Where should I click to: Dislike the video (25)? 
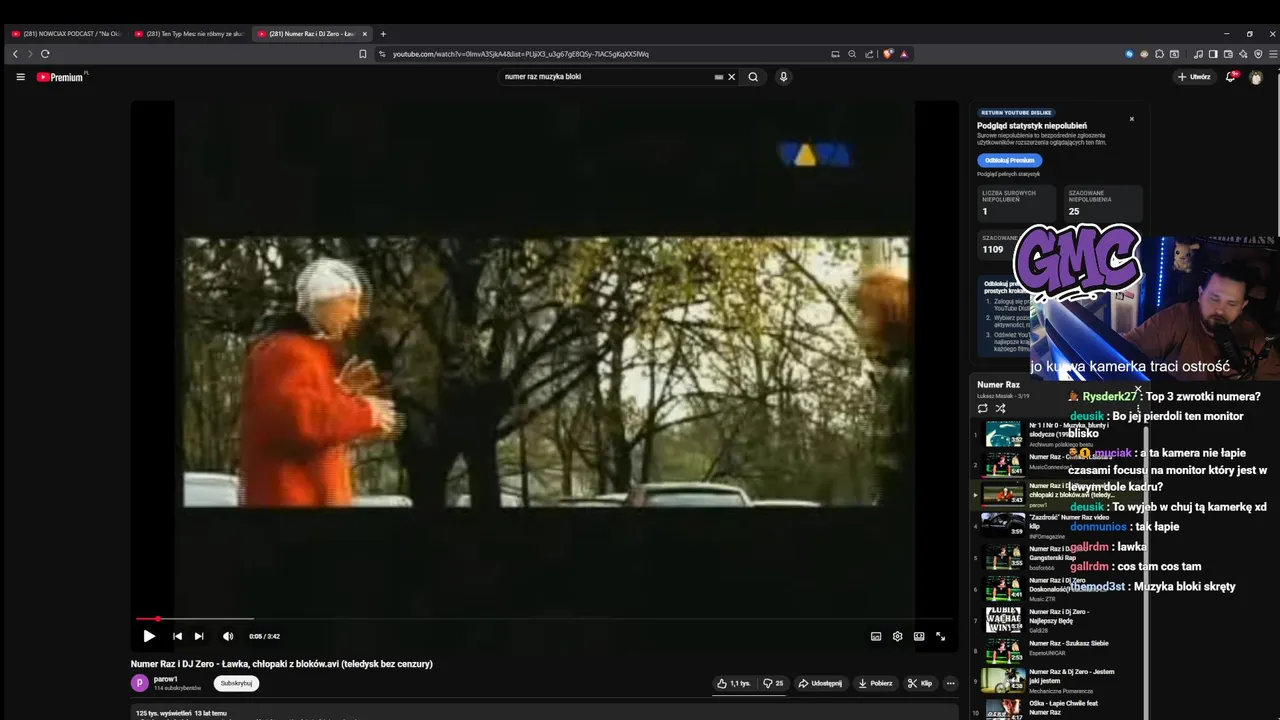[x=773, y=683]
